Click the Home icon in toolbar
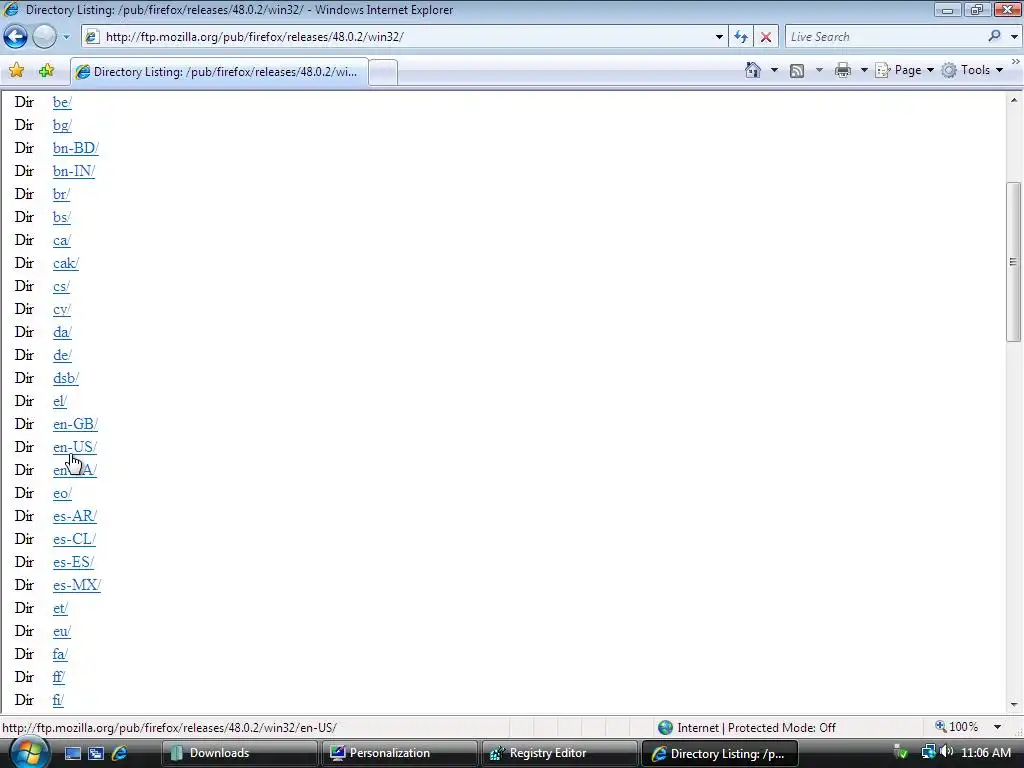The image size is (1024, 768). coord(753,70)
